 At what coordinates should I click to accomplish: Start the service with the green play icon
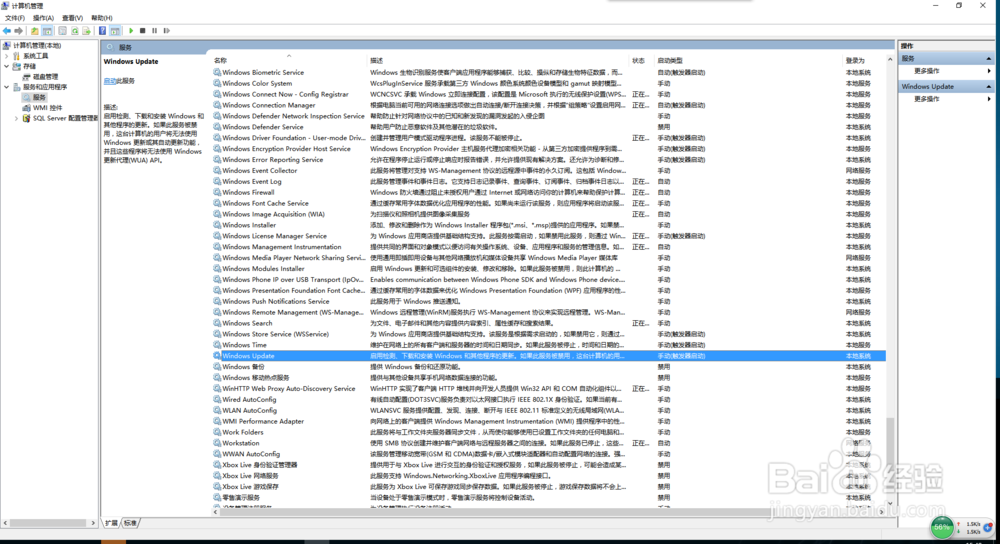coord(131,31)
